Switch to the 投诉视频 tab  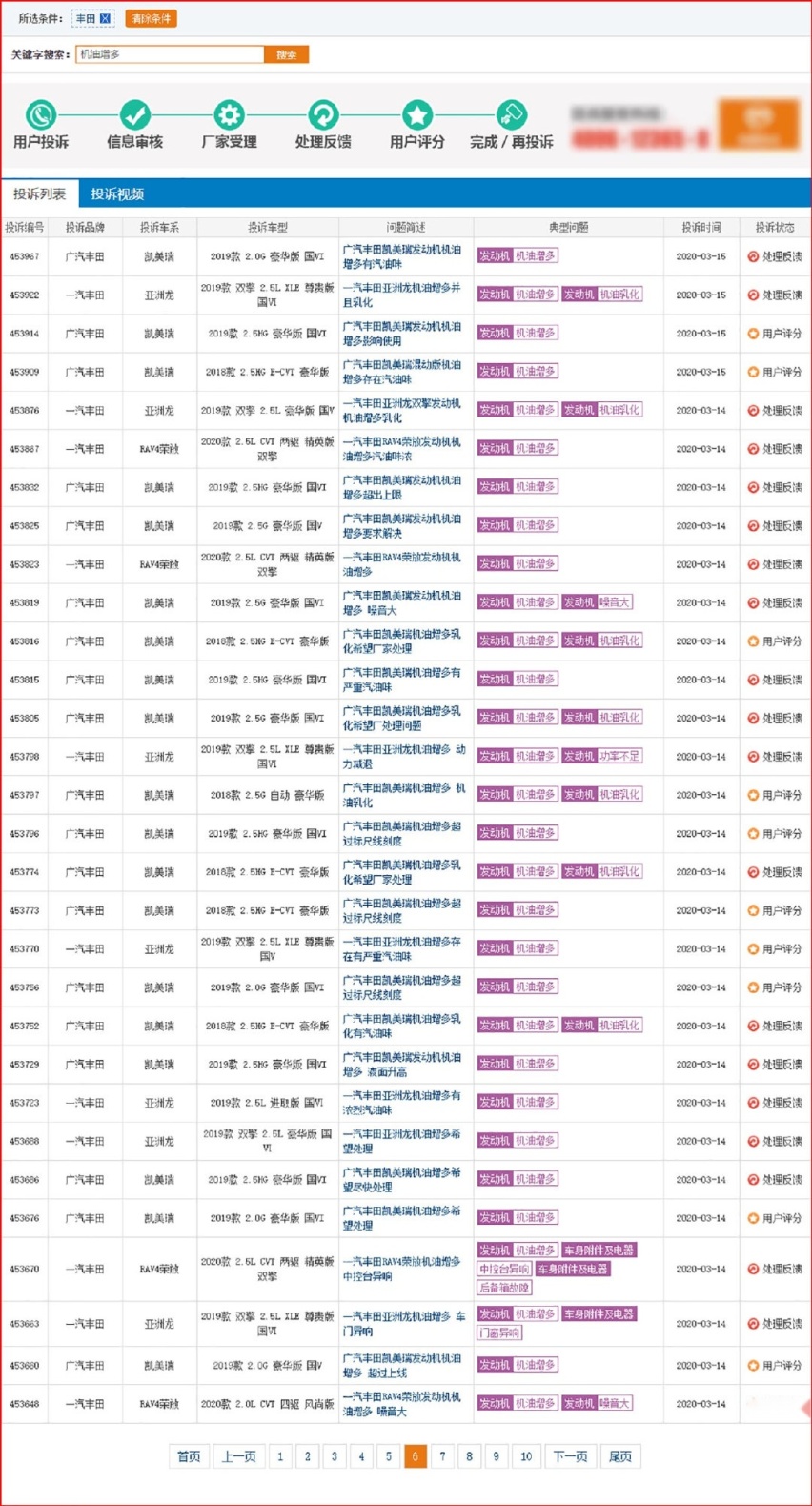[117, 193]
